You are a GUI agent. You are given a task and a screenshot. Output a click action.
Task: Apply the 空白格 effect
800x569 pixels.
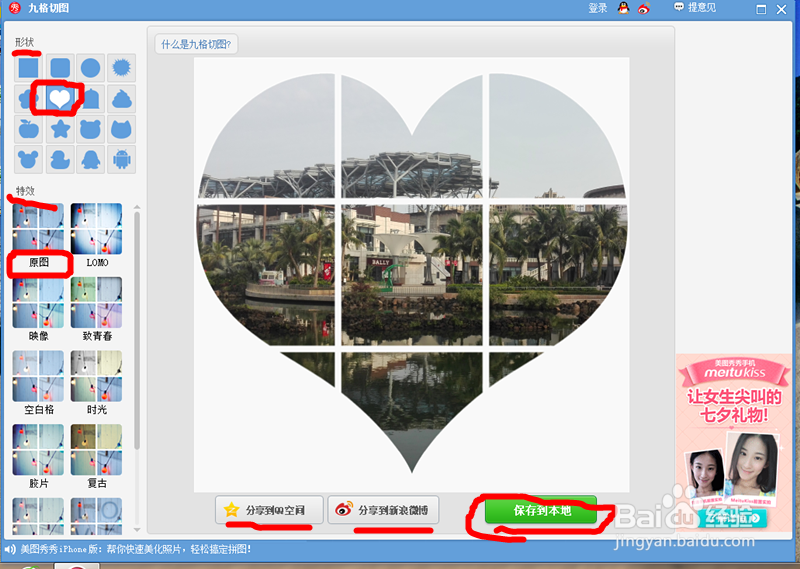[38, 383]
